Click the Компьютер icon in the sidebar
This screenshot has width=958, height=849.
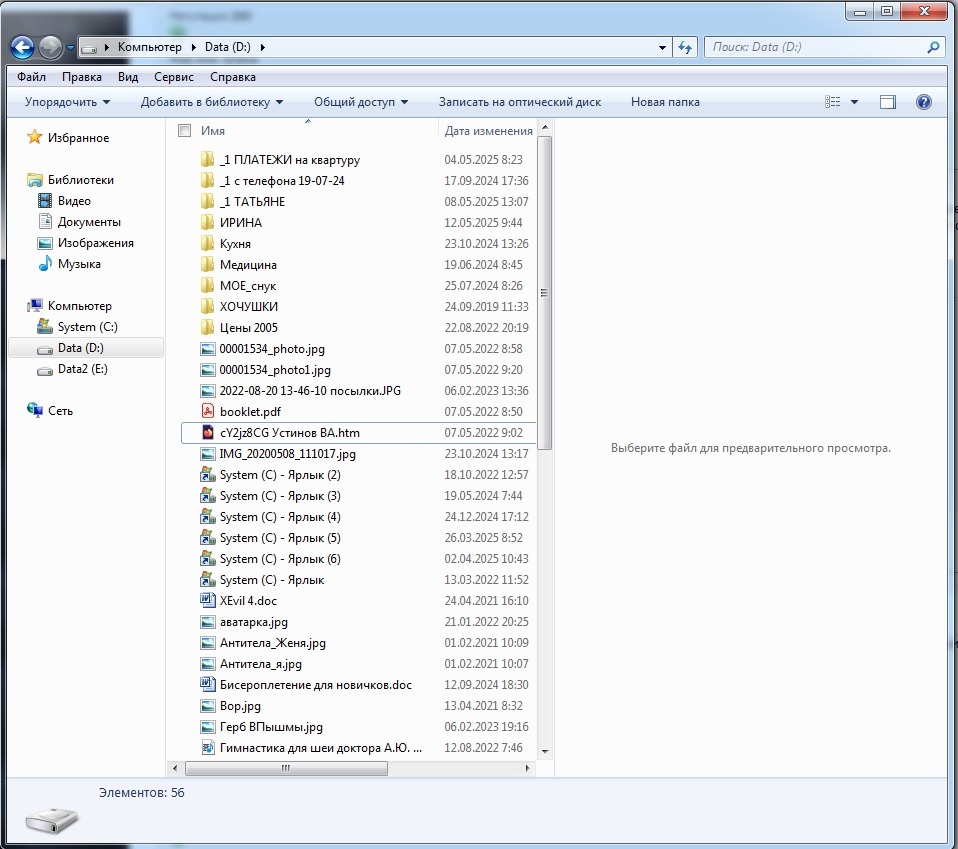point(35,305)
